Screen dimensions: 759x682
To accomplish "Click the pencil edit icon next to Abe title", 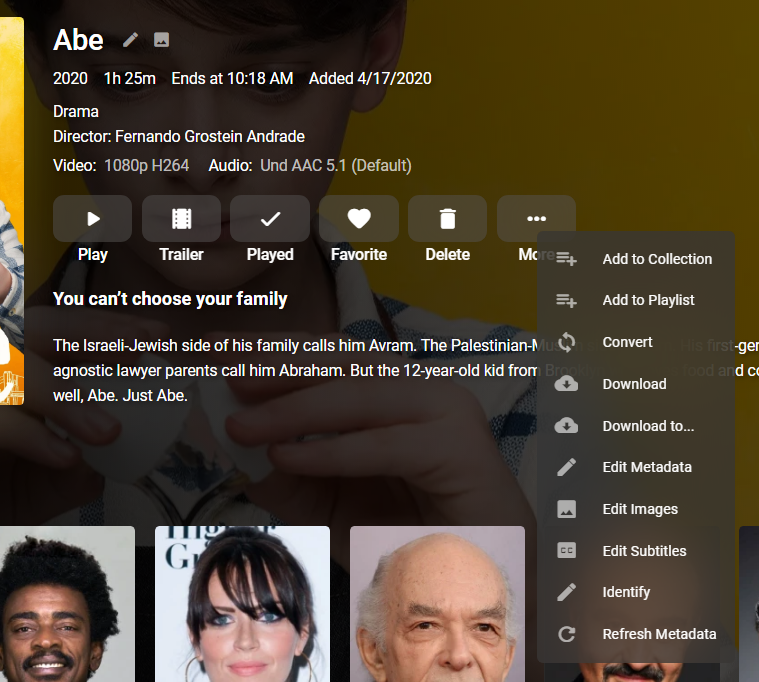I will click(x=130, y=40).
